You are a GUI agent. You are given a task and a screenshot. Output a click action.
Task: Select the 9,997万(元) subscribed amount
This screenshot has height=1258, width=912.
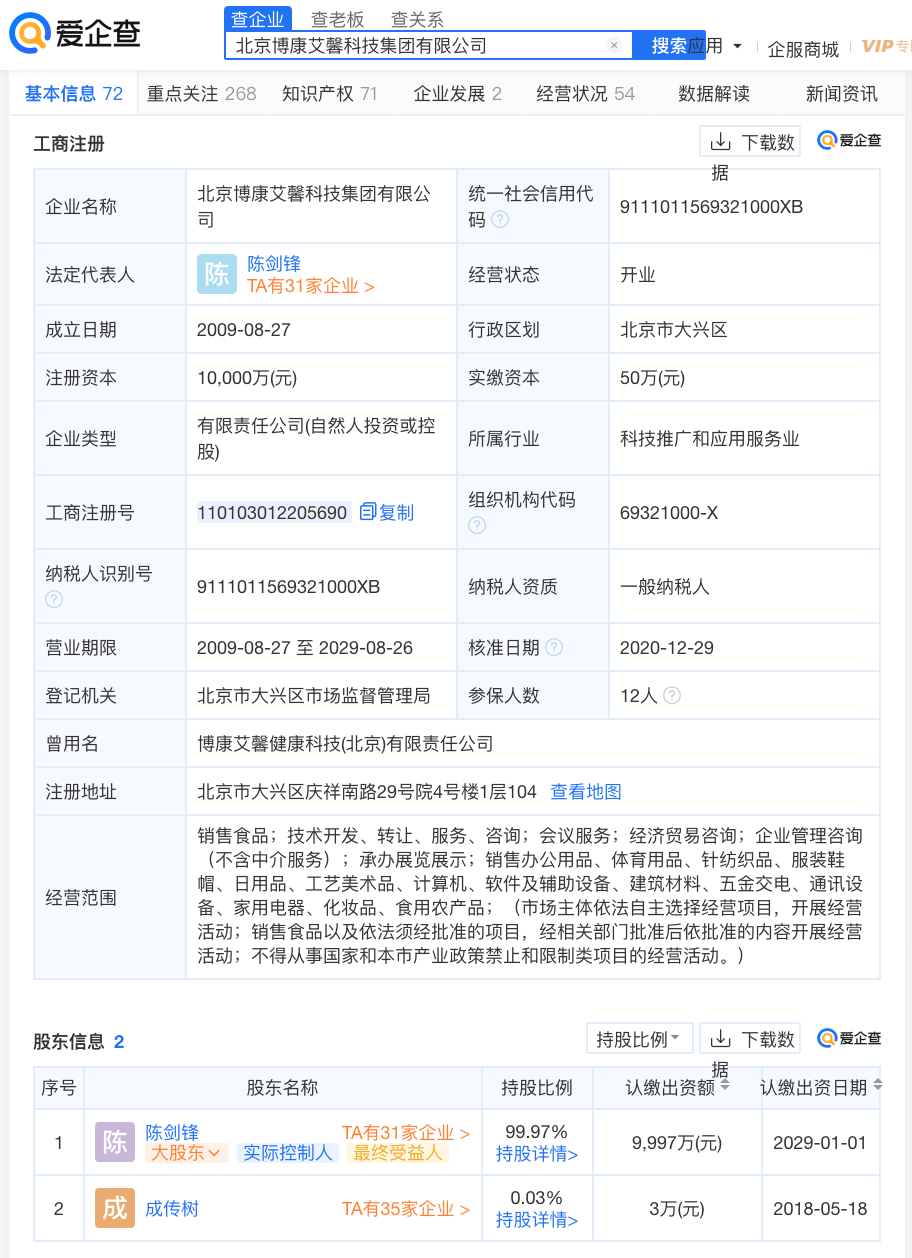pyautogui.click(x=677, y=1143)
